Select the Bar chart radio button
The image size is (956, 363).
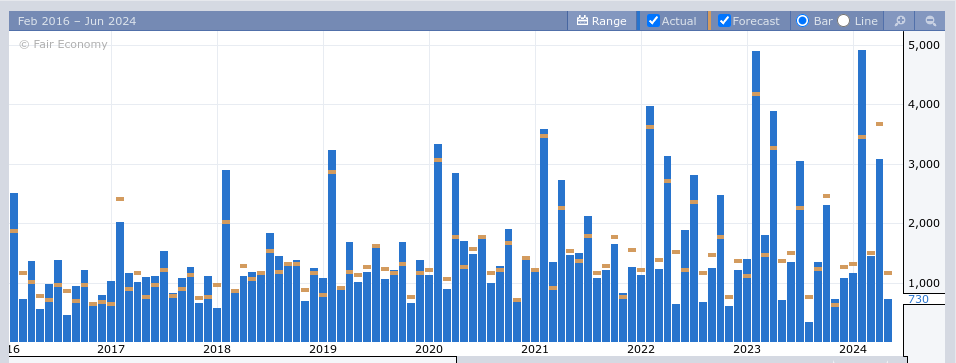pyautogui.click(x=802, y=21)
